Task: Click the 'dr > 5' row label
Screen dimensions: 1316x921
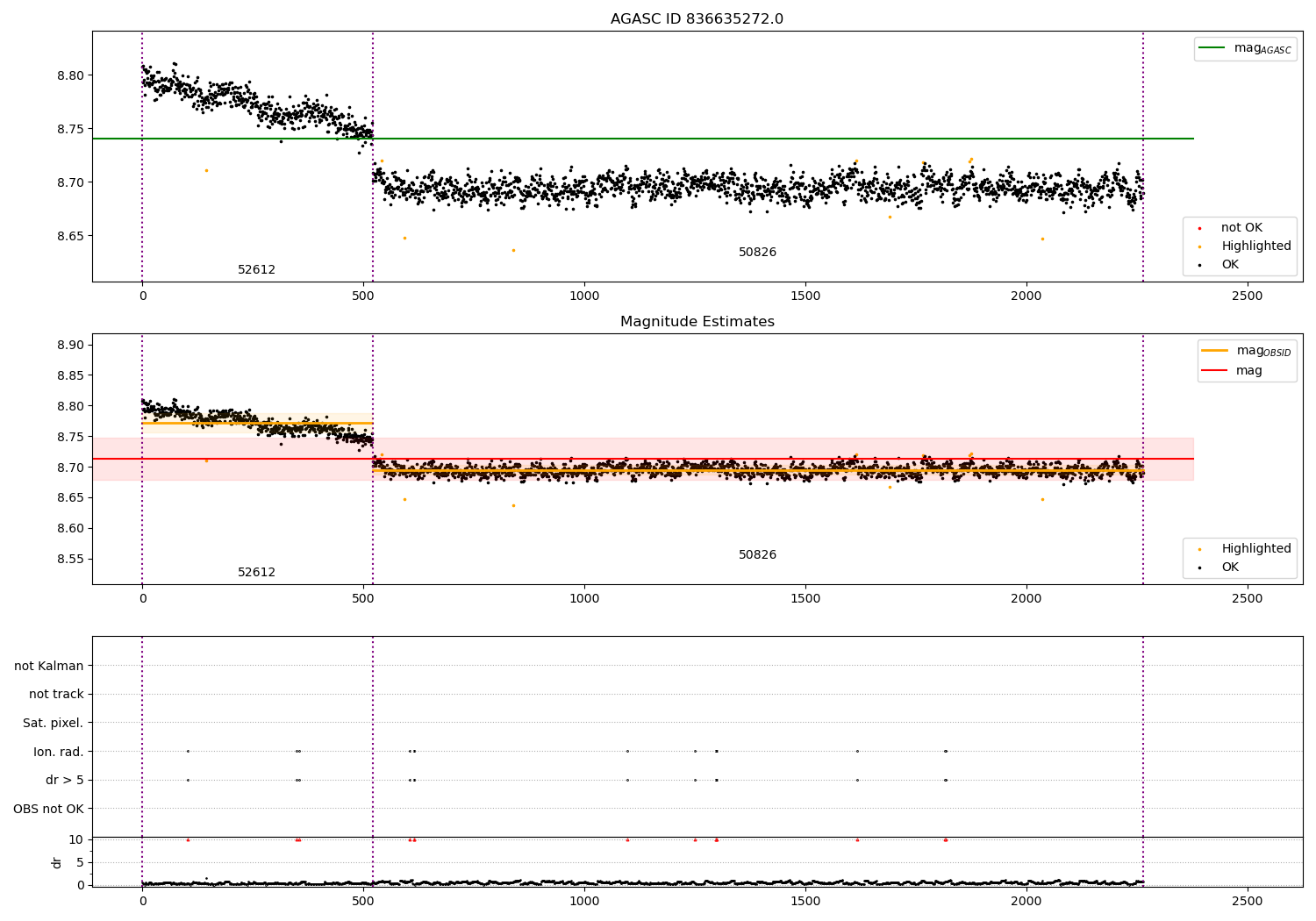Action: [x=65, y=781]
